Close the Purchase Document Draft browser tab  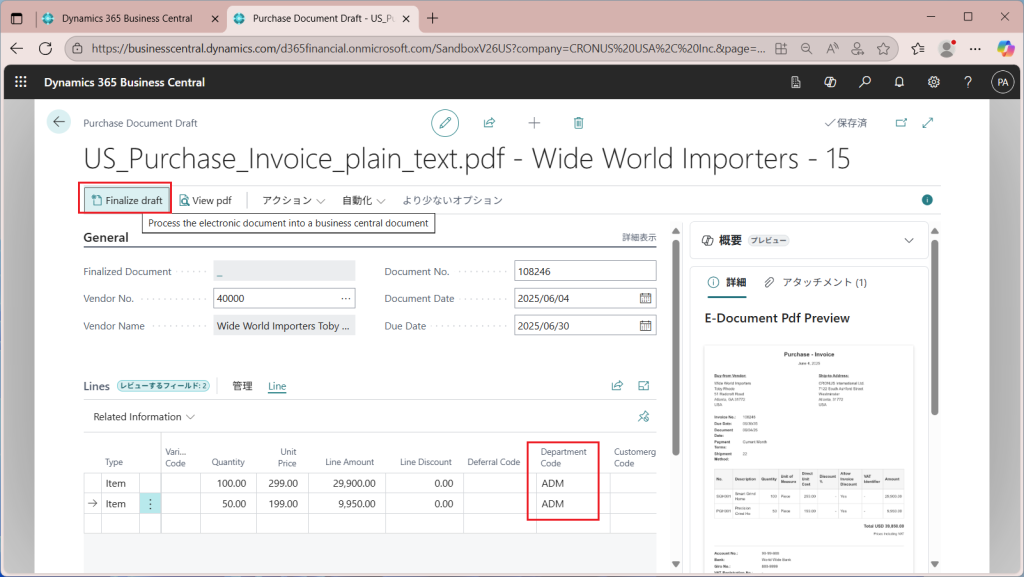coord(406,19)
